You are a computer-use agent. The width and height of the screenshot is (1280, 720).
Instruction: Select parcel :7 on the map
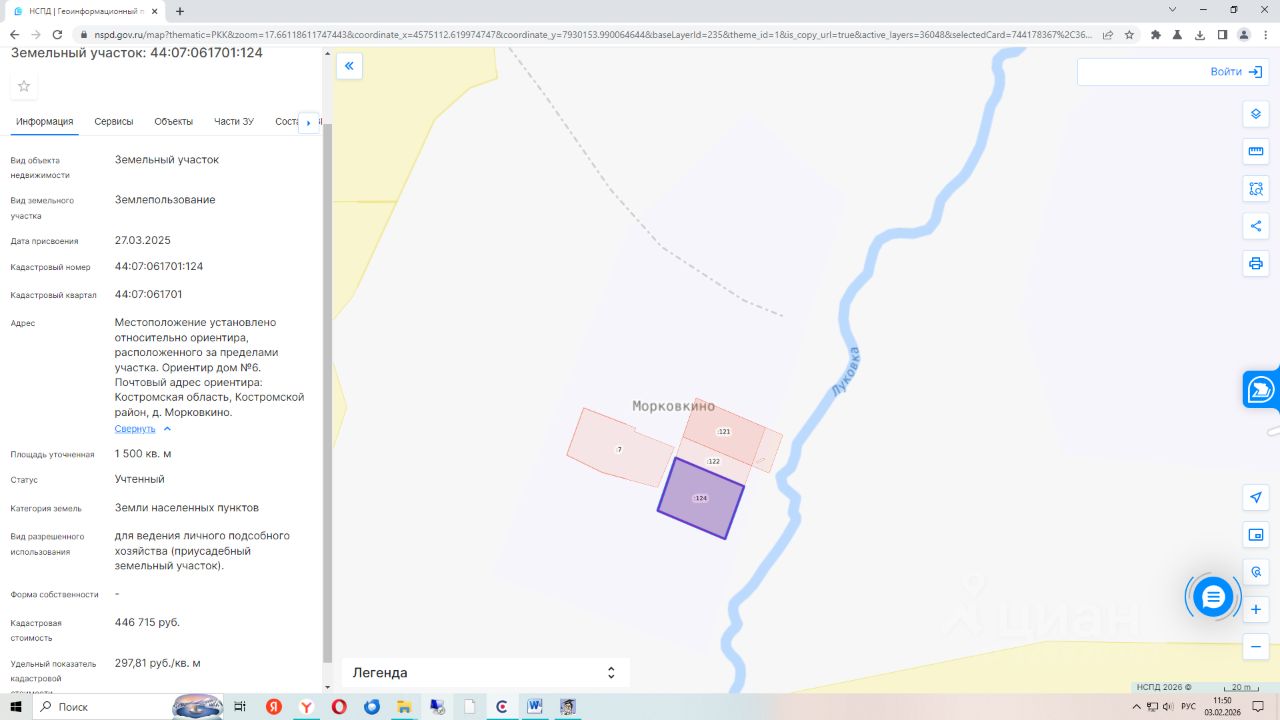click(x=619, y=449)
